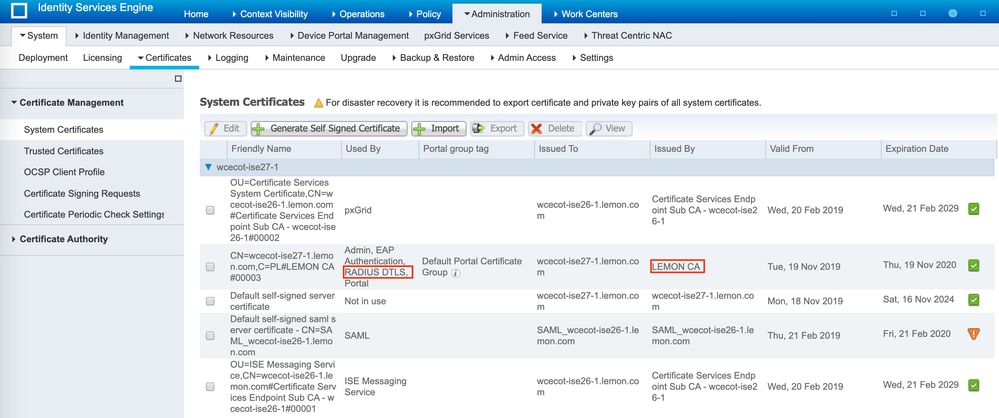Click the LEMON CA issuer cell

click(x=677, y=267)
